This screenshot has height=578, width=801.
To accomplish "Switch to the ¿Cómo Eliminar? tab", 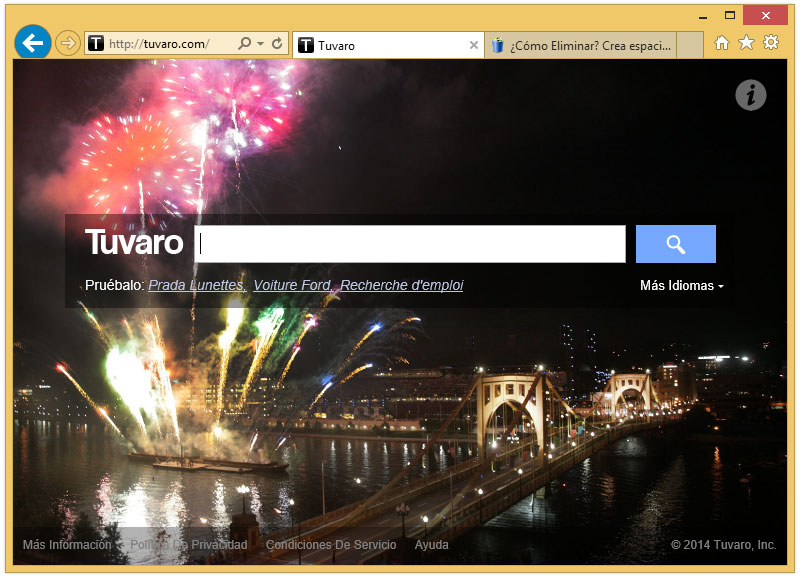I will 581,45.
